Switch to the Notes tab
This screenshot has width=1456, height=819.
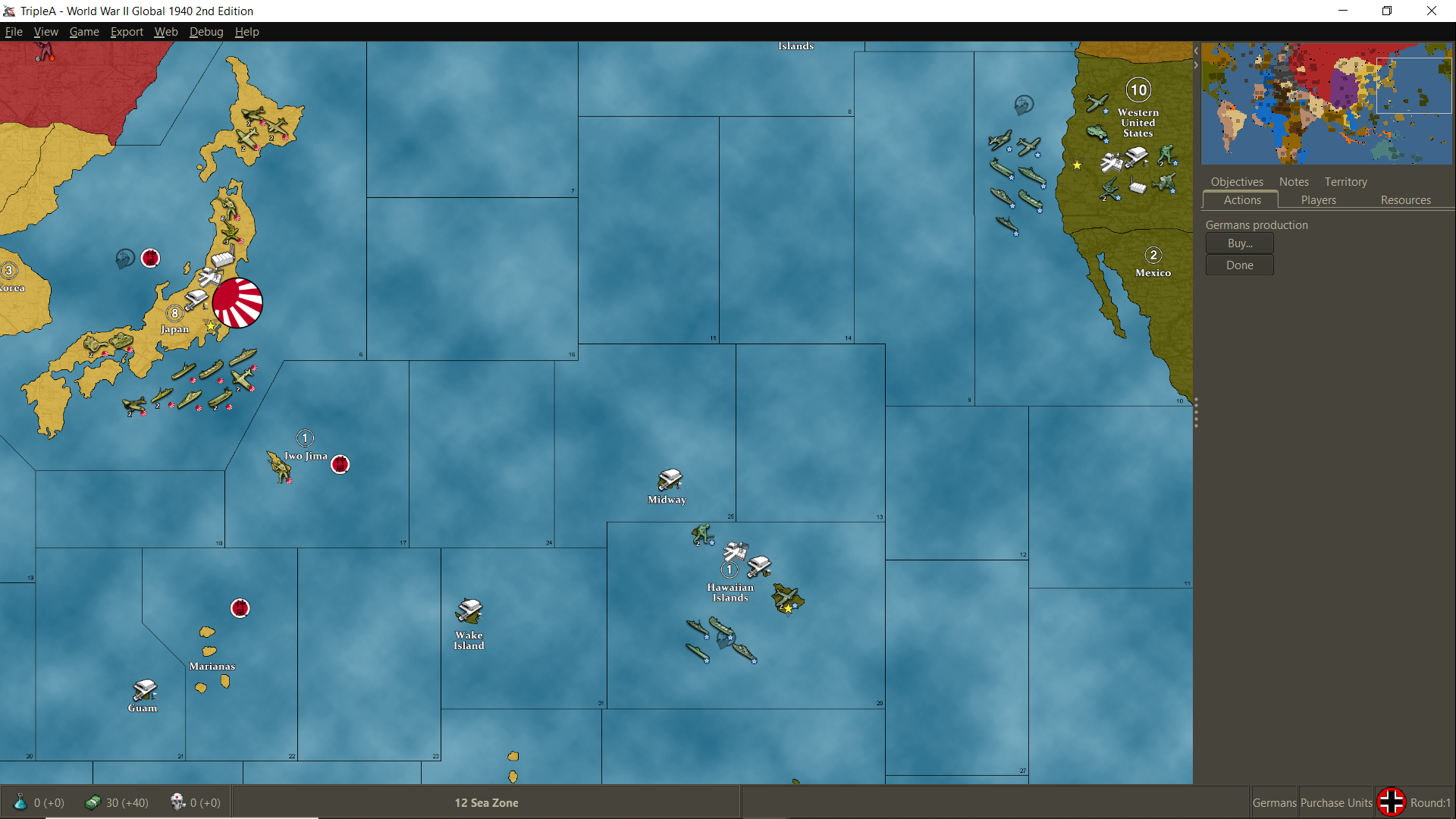[x=1294, y=182]
